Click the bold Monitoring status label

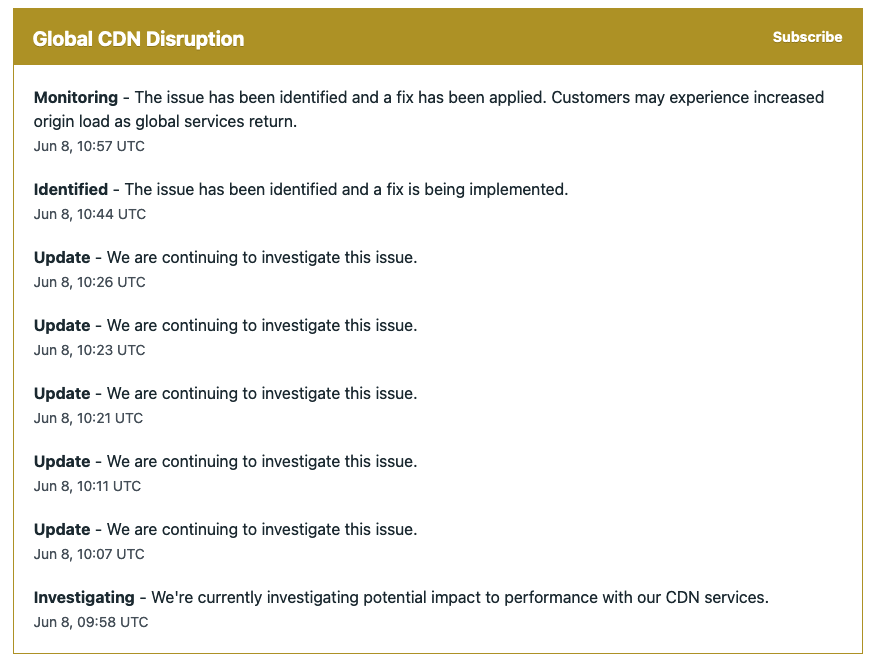coord(75,98)
